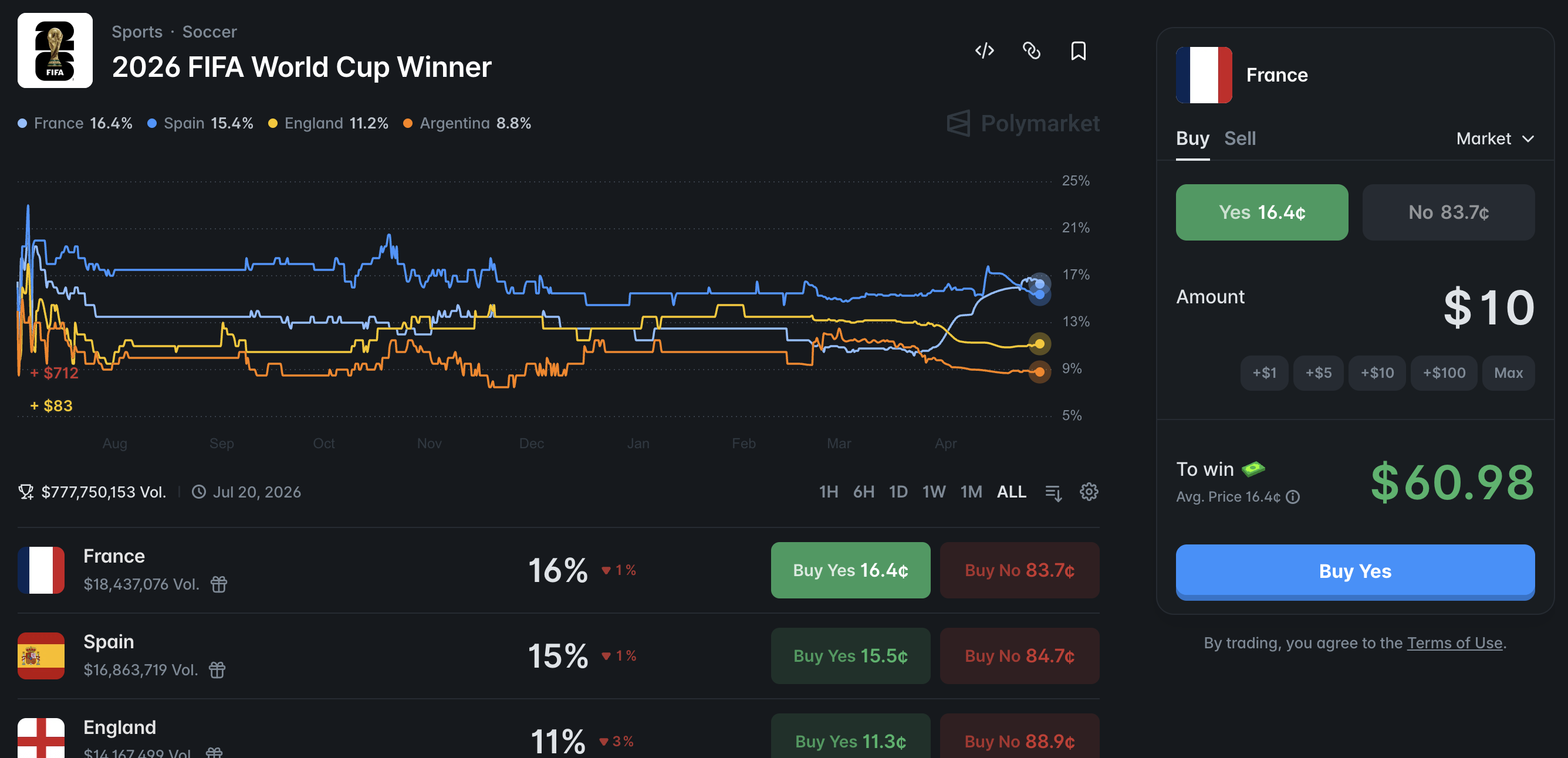
Task: Click the embed code icon
Action: click(984, 50)
